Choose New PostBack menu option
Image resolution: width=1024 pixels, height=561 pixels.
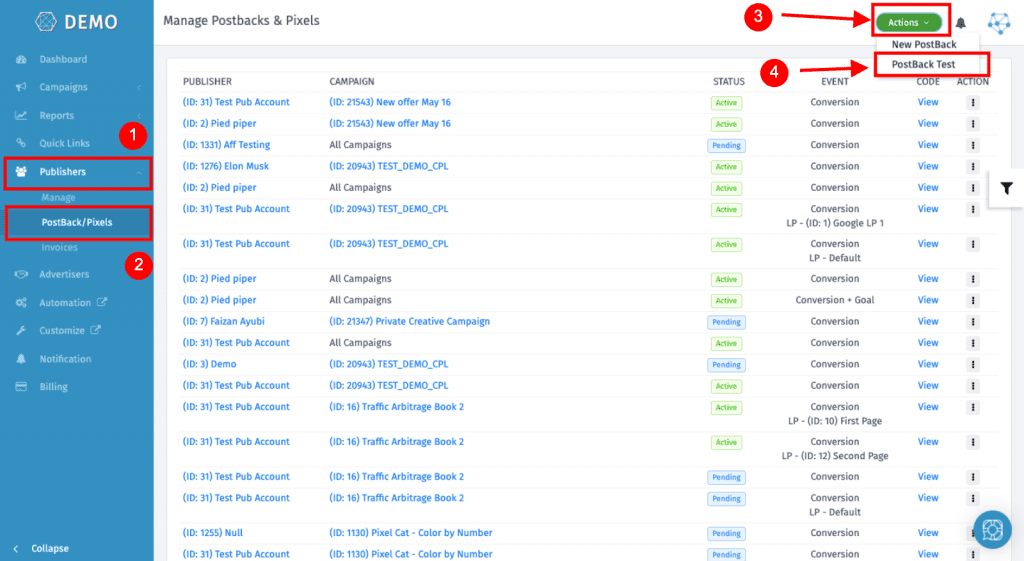(x=923, y=44)
